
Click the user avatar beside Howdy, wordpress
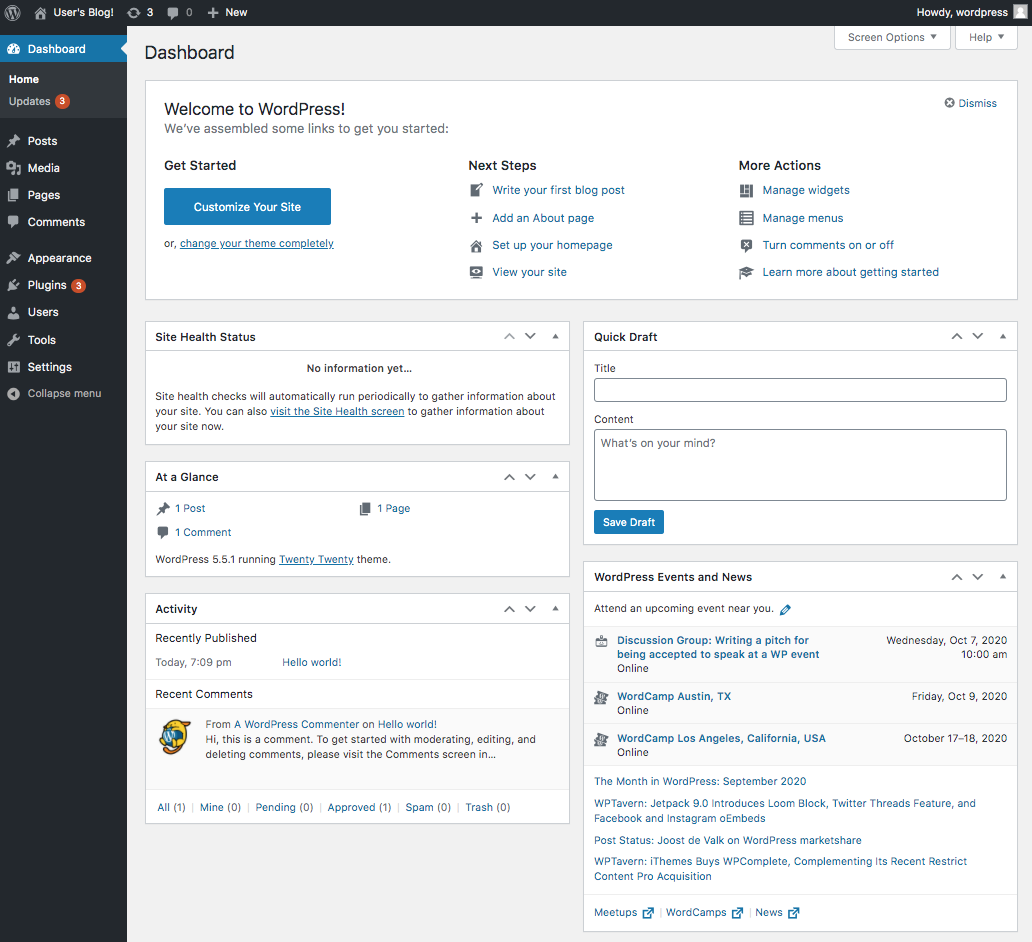tap(1020, 13)
